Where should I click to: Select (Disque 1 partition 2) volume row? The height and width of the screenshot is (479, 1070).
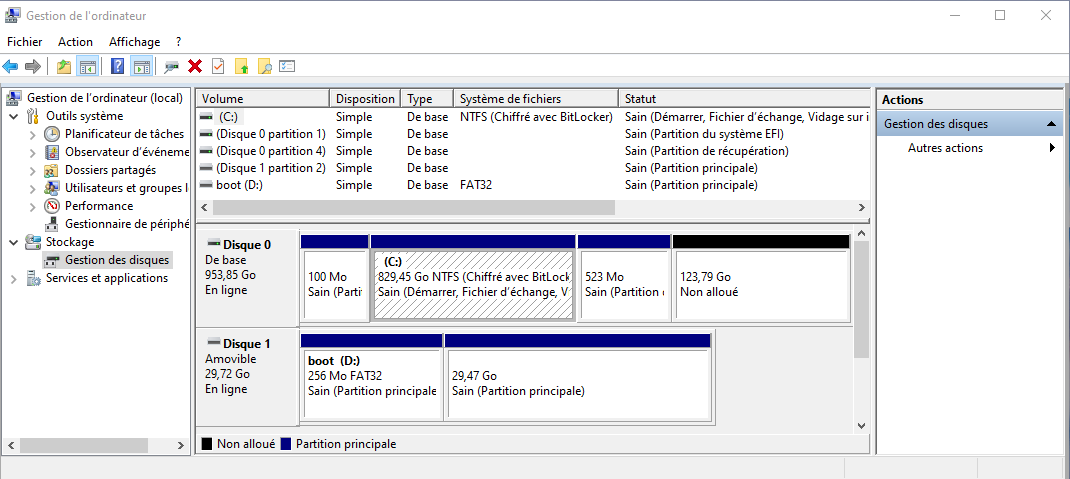click(534, 168)
